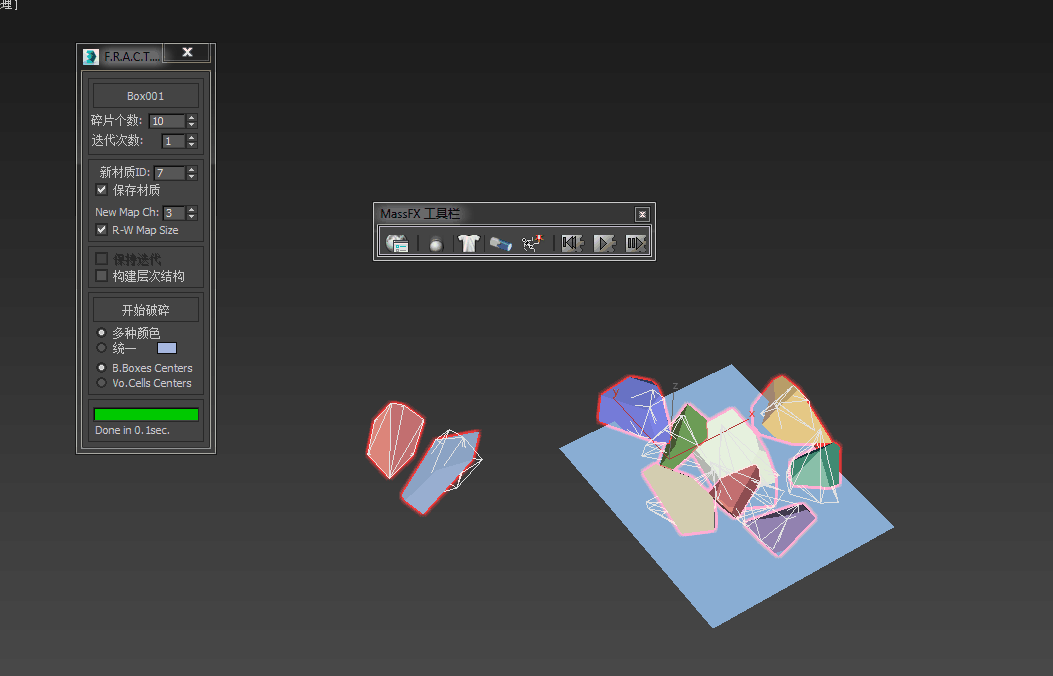Viewport: 1053px width, 676px height.
Task: Click the New Map Ch spinner arrows
Action: pyautogui.click(x=192, y=213)
